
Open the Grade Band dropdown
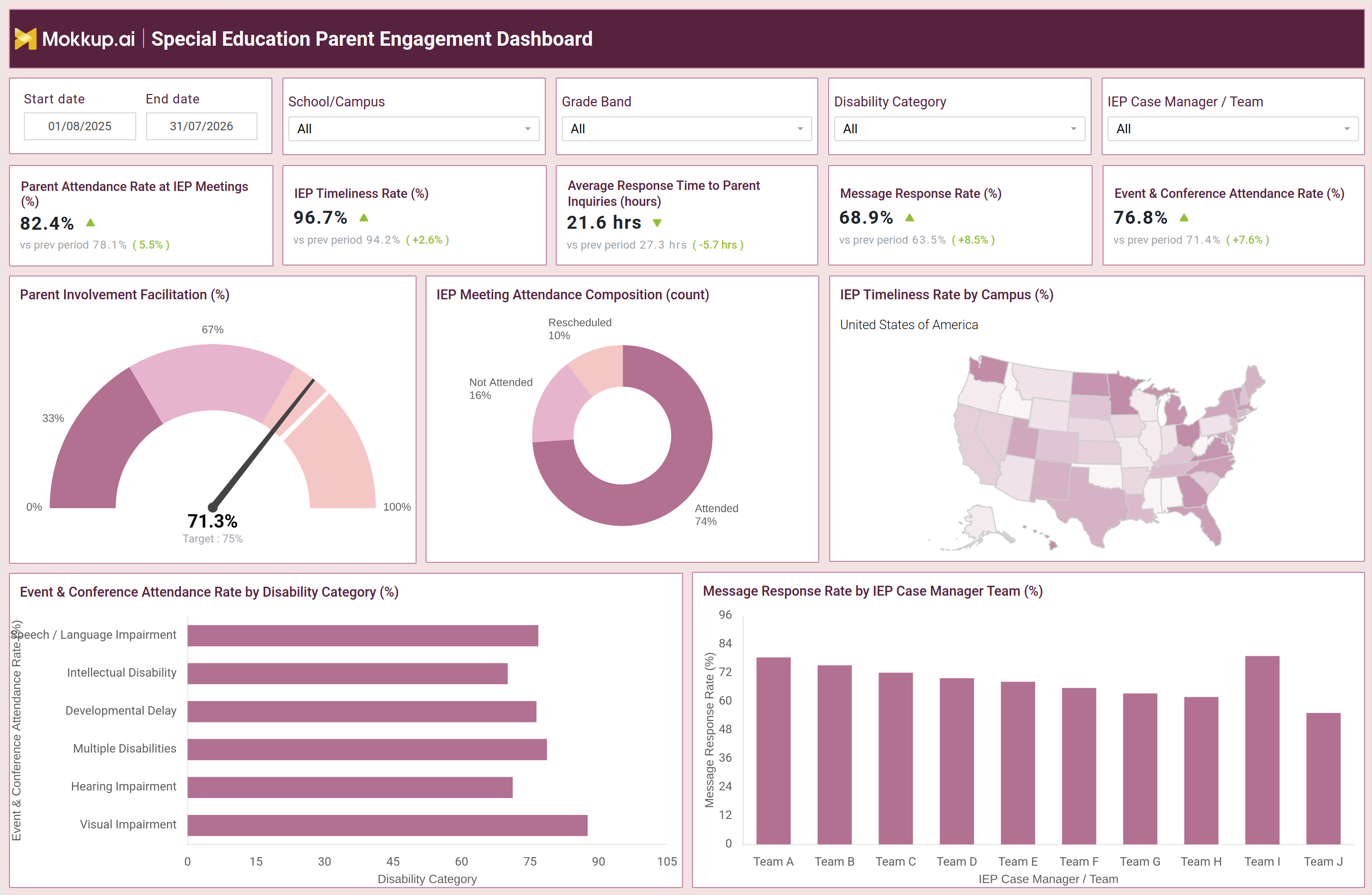tap(686, 129)
